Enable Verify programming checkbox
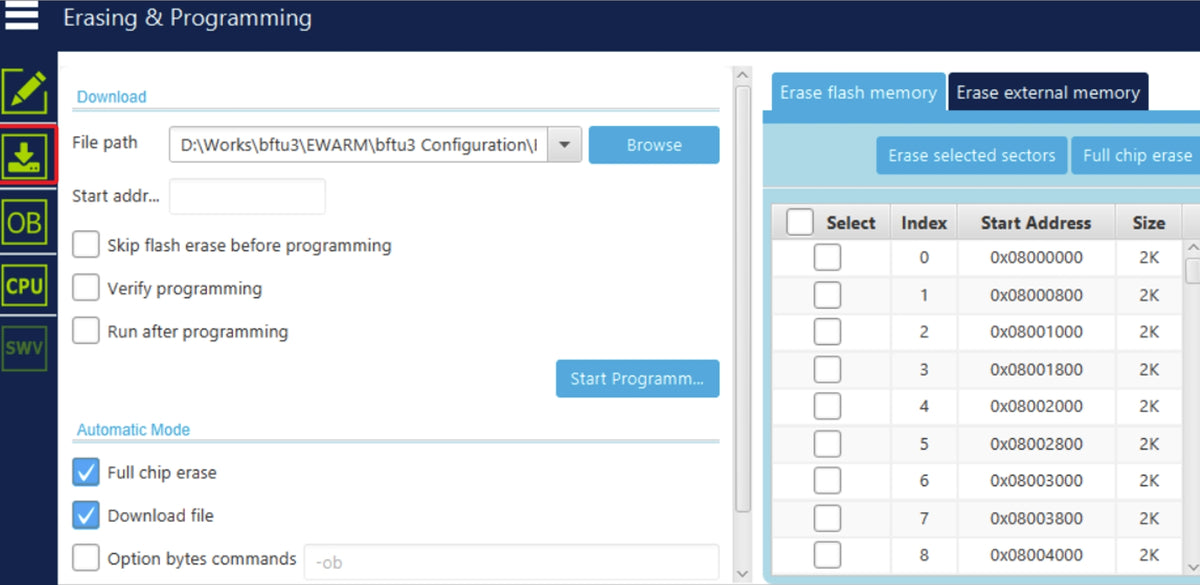This screenshot has width=1200, height=585. pyautogui.click(x=87, y=288)
